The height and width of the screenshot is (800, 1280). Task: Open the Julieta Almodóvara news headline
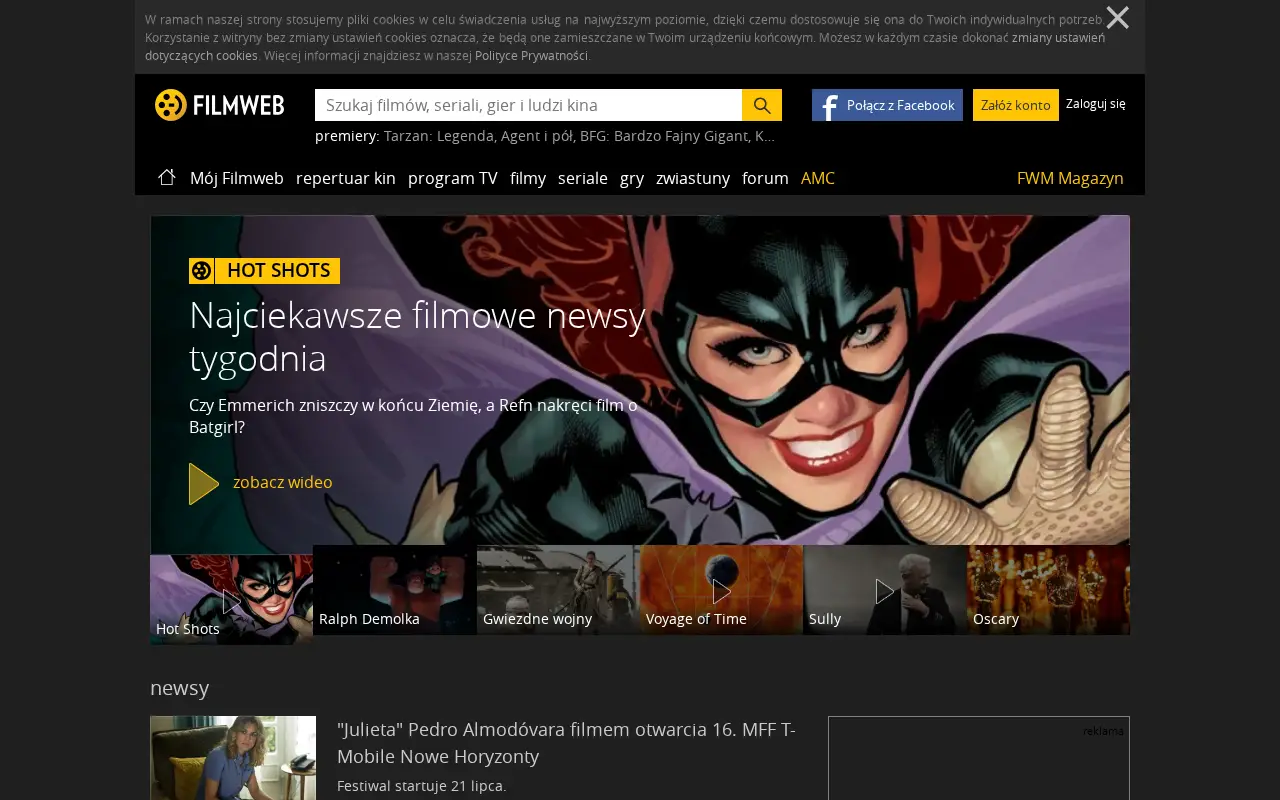coord(566,743)
